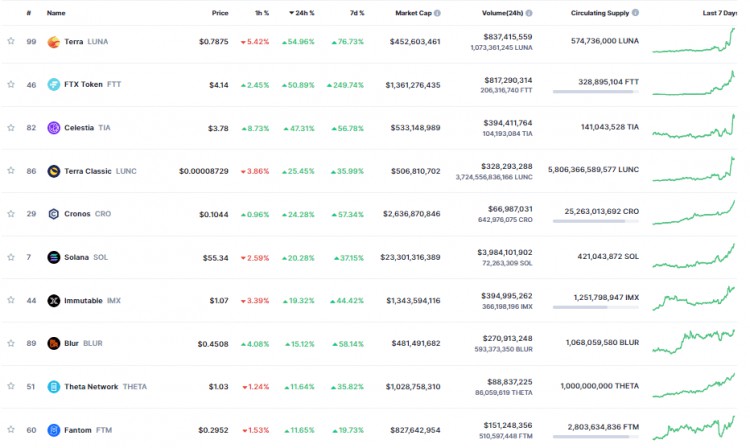Star Terra Classic LUNC row
Image resolution: width=750 pixels, height=448 pixels.
pyautogui.click(x=11, y=171)
